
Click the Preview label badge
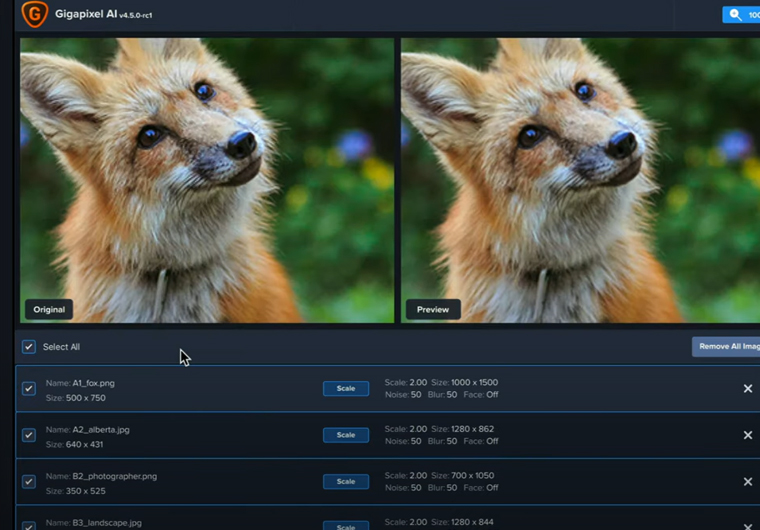click(433, 309)
